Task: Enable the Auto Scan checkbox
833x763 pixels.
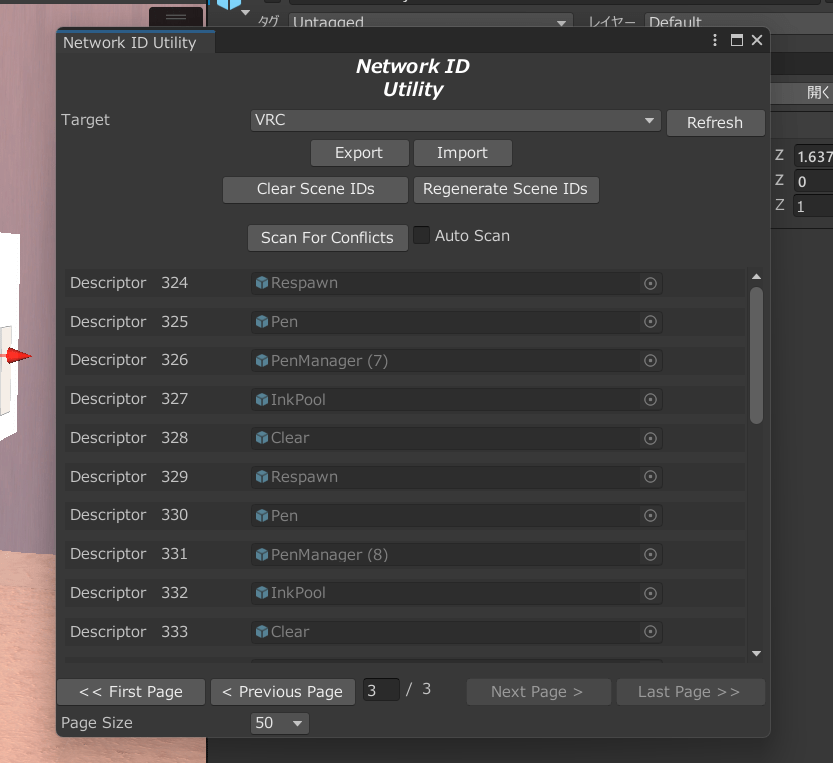Action: coord(422,236)
